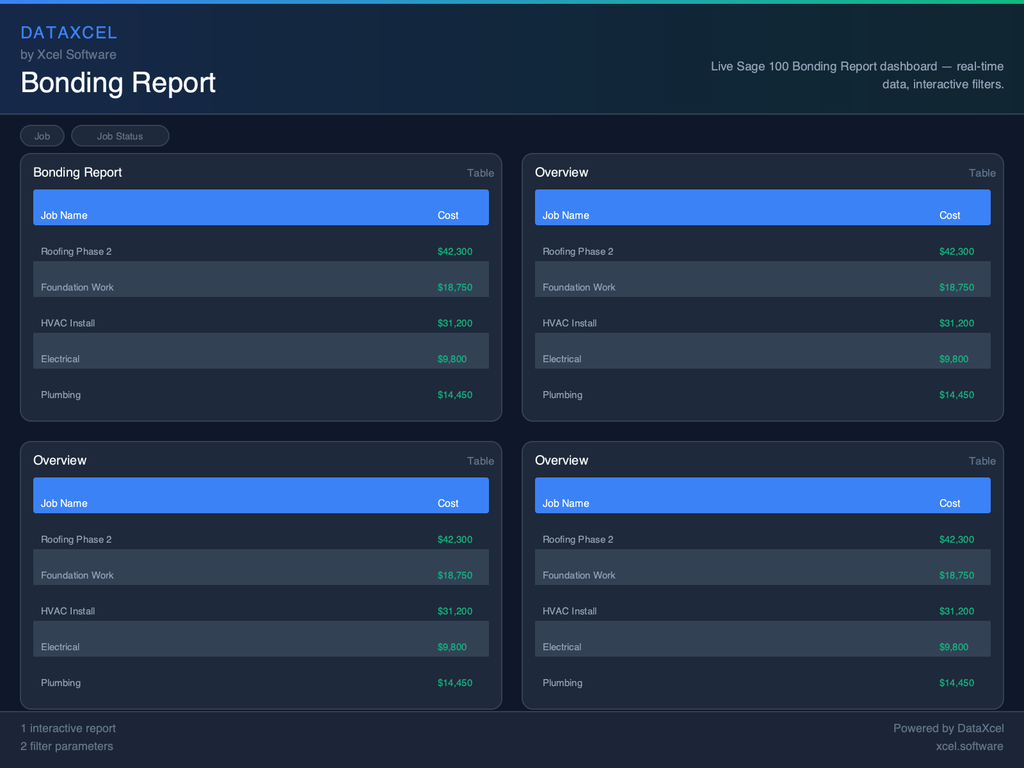The image size is (1024, 768).
Task: Select Plumbing row in Bonding Report table
Action: pos(61,395)
